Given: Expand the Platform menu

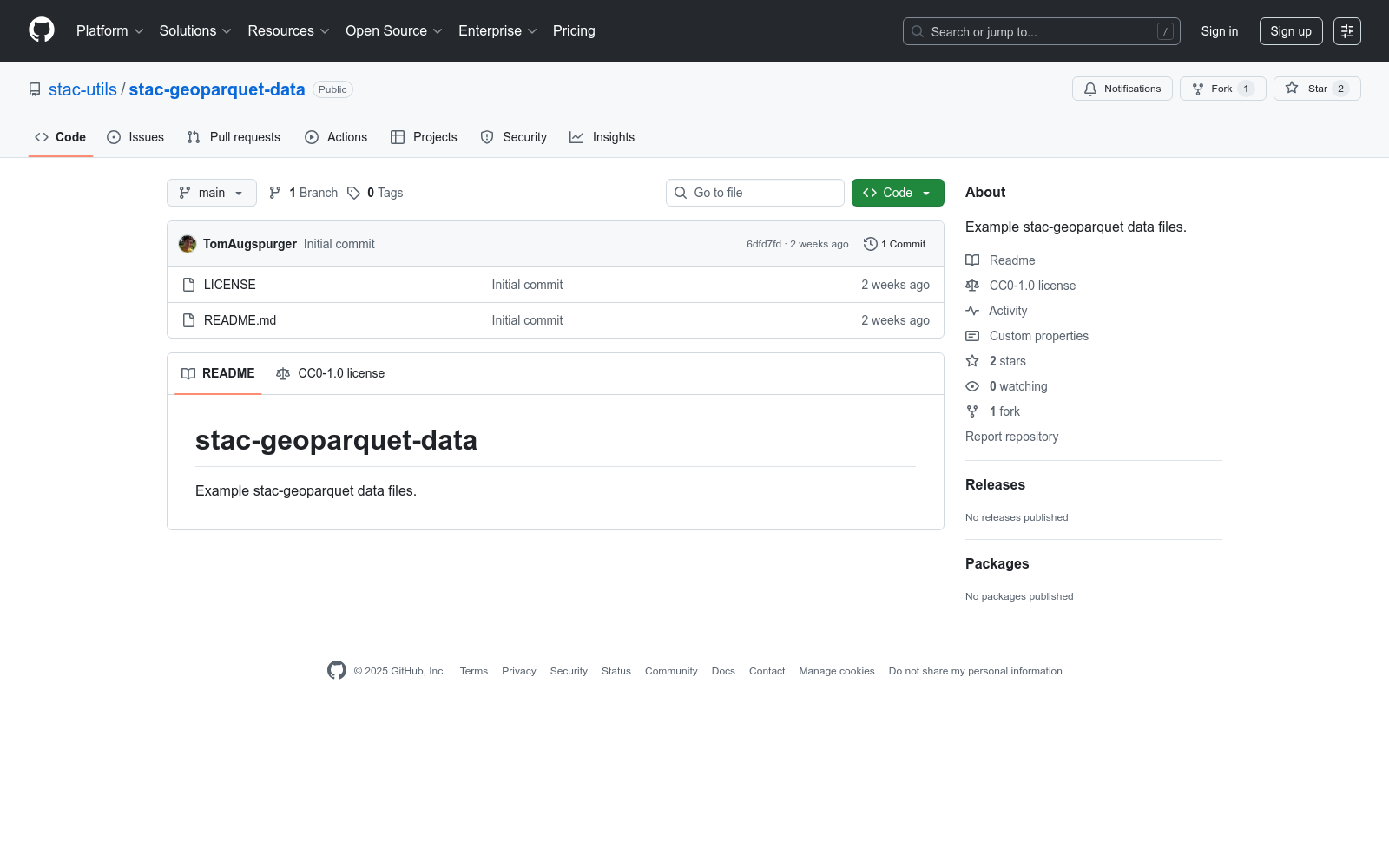Looking at the screenshot, I should coord(109,31).
